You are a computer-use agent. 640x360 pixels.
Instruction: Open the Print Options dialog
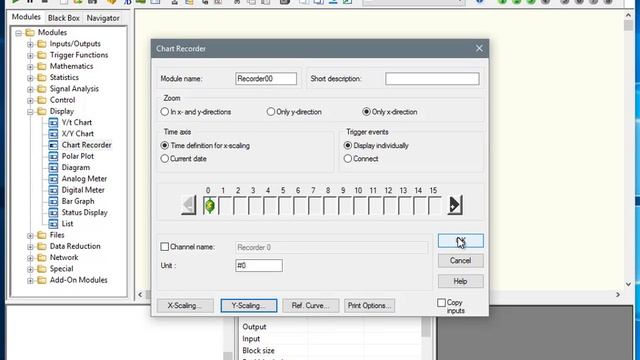(x=369, y=306)
